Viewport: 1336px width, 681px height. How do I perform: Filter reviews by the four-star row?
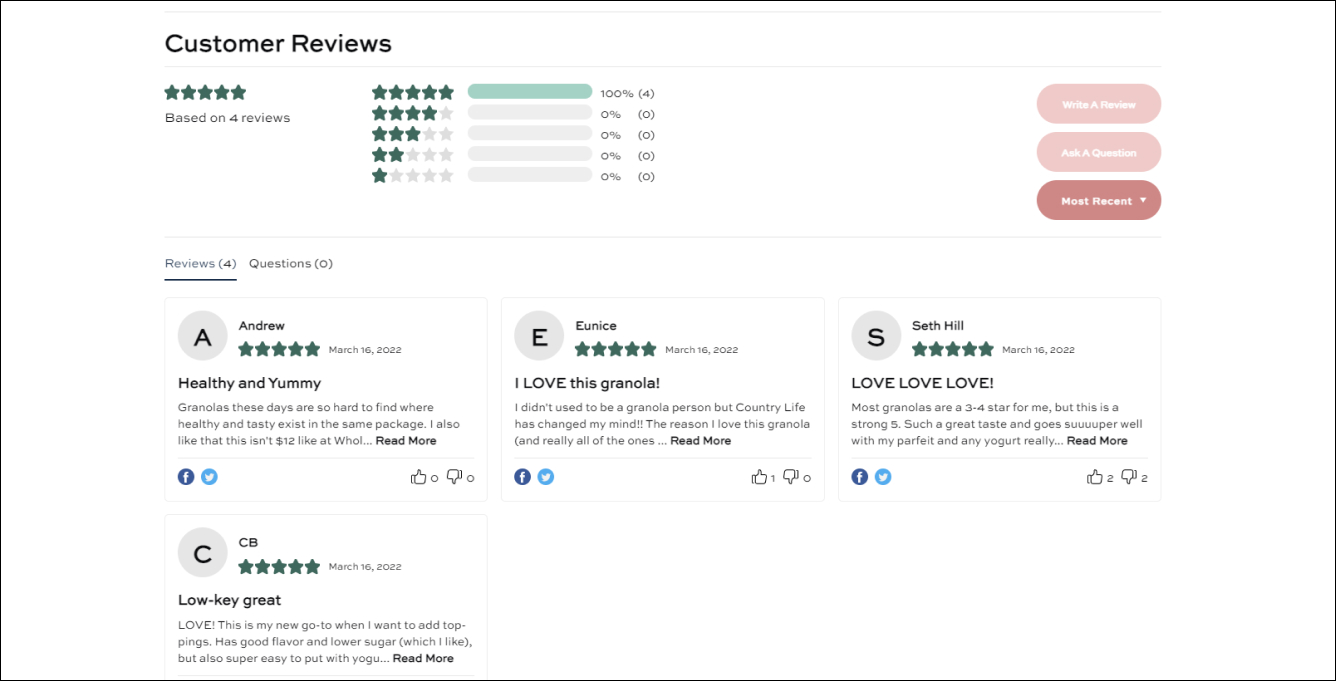tap(513, 114)
